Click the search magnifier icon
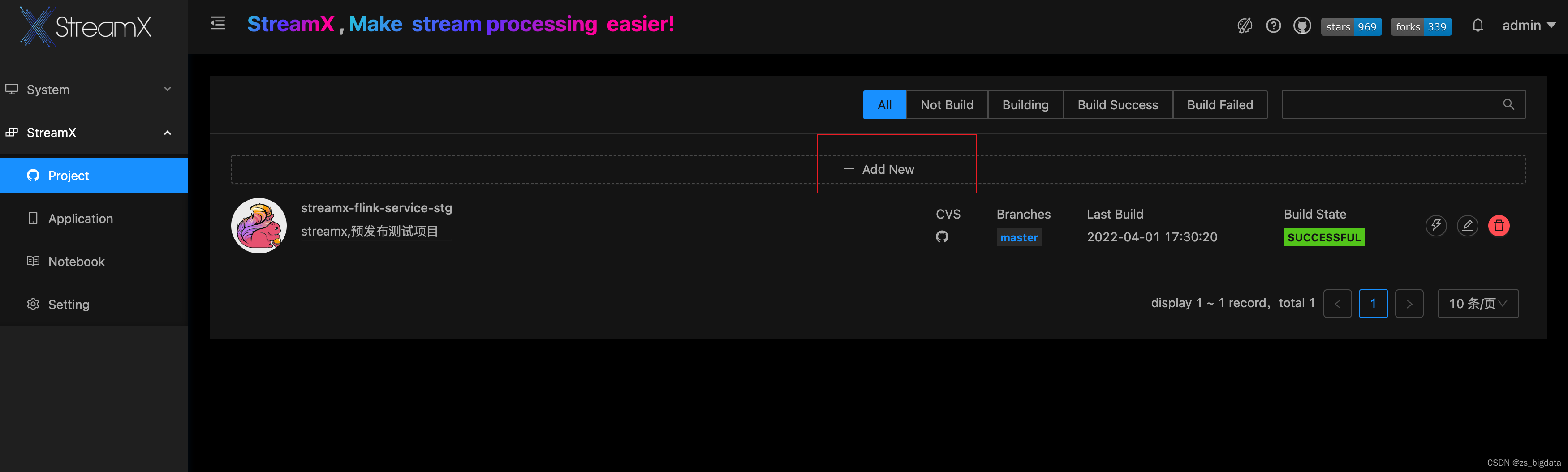The width and height of the screenshot is (1568, 472). (x=1508, y=105)
